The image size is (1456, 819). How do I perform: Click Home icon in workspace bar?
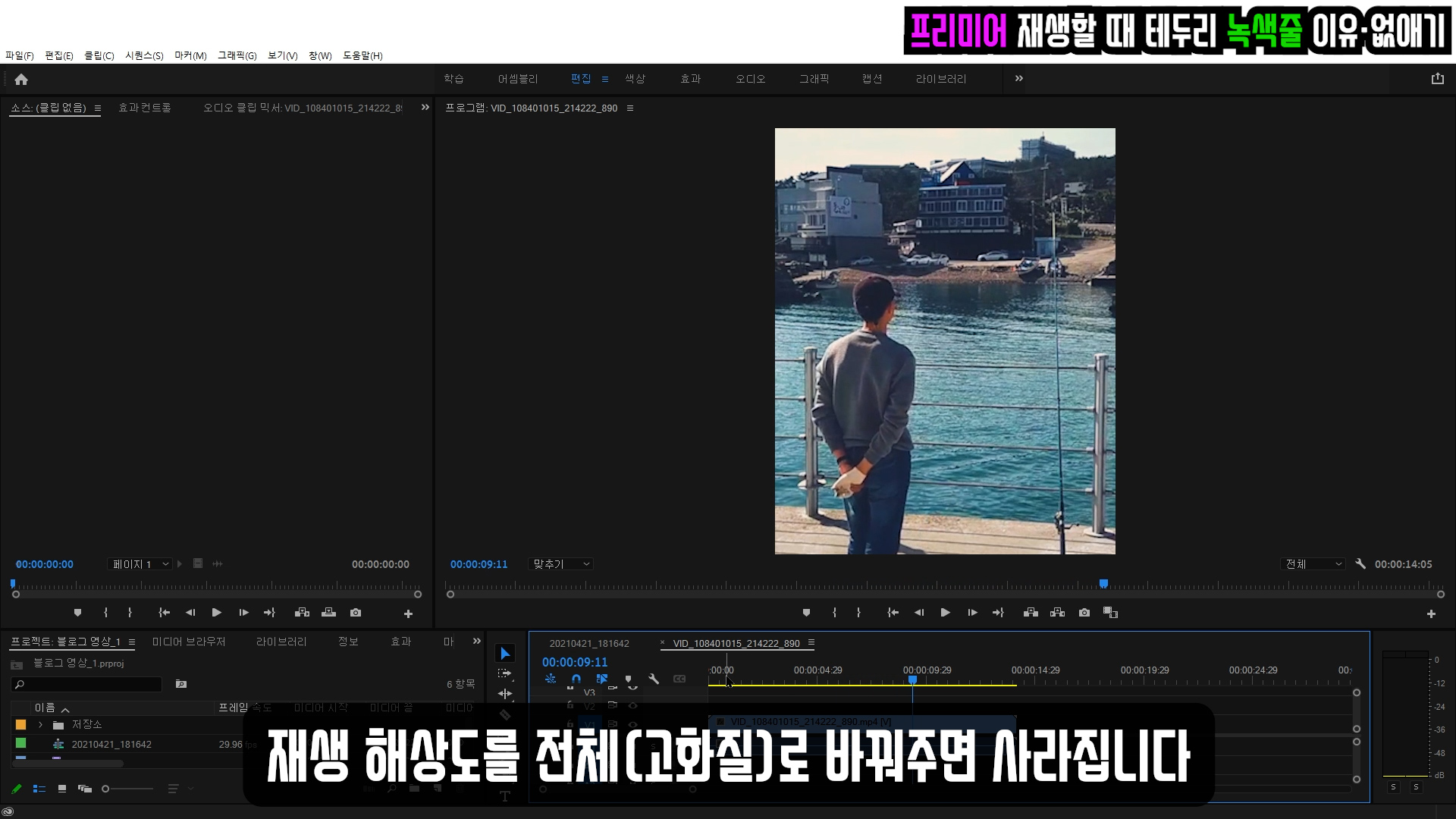21,80
